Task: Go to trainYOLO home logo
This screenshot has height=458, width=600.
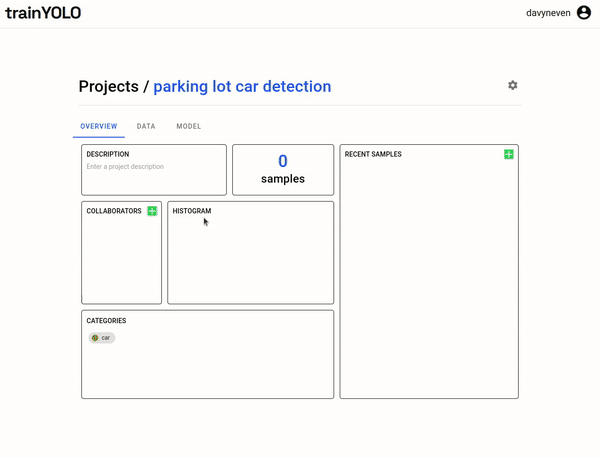Action: (x=43, y=13)
